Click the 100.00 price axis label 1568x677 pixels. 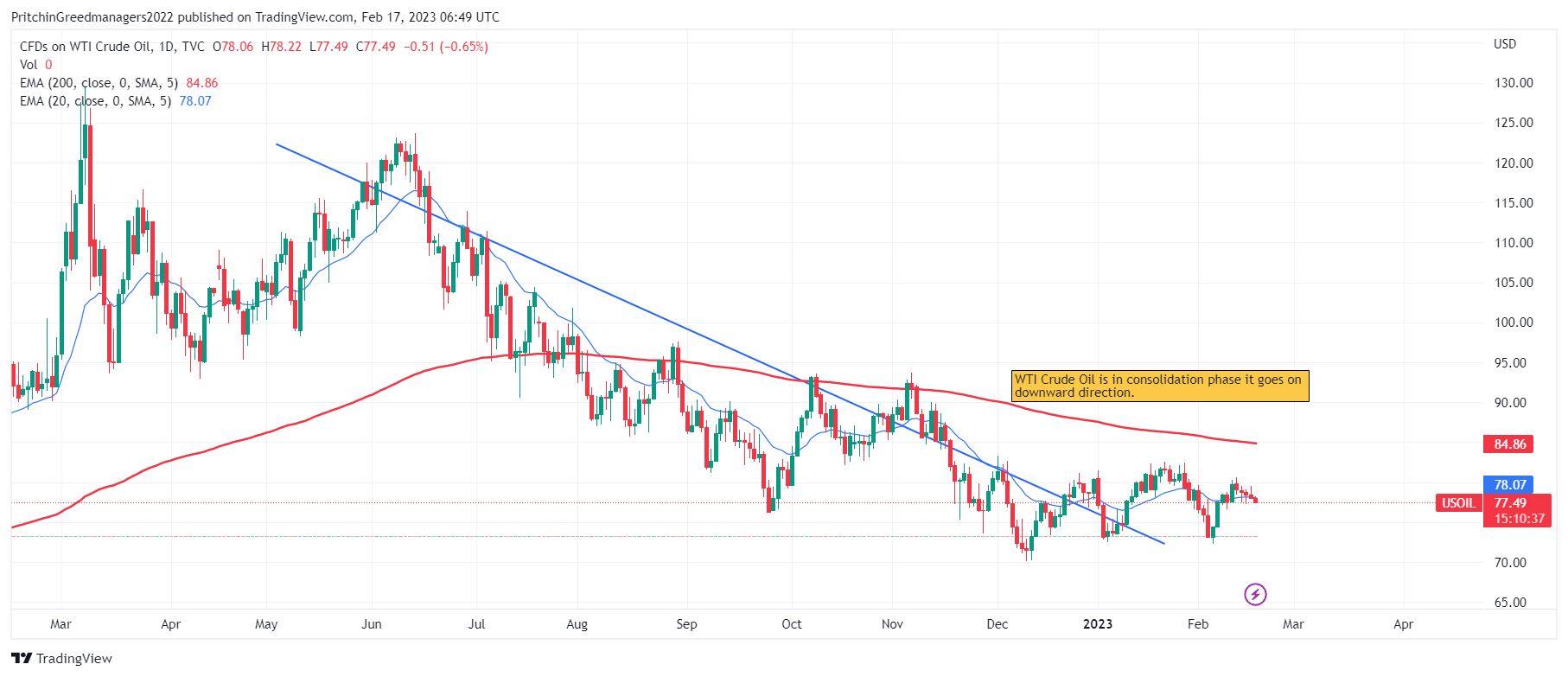(1514, 323)
